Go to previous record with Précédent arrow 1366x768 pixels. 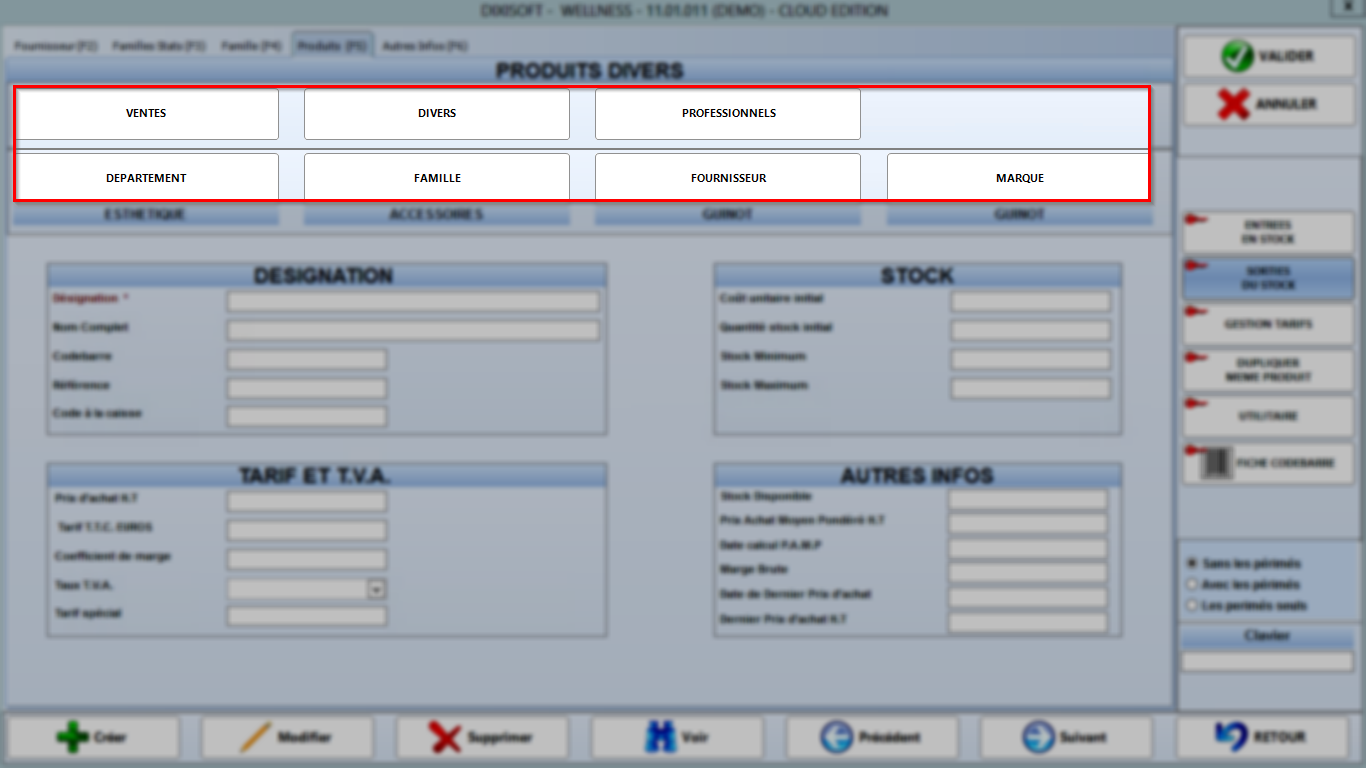pos(835,738)
